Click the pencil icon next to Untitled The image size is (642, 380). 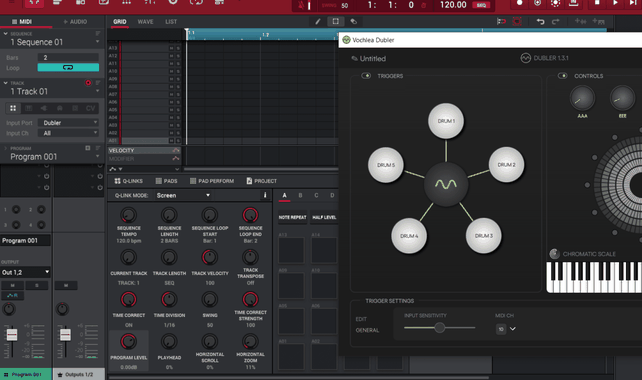pyautogui.click(x=355, y=59)
